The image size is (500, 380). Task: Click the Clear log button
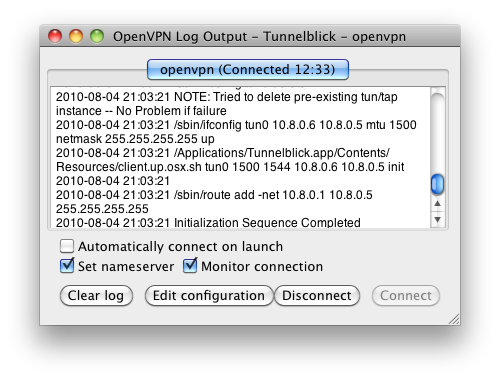tap(96, 295)
